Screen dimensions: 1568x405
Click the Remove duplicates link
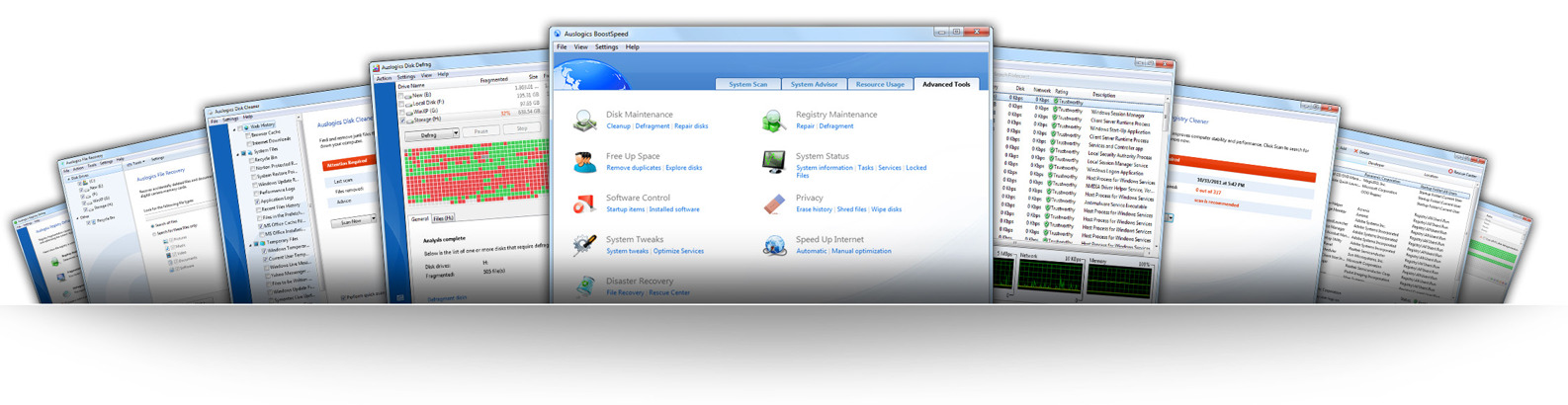633,168
